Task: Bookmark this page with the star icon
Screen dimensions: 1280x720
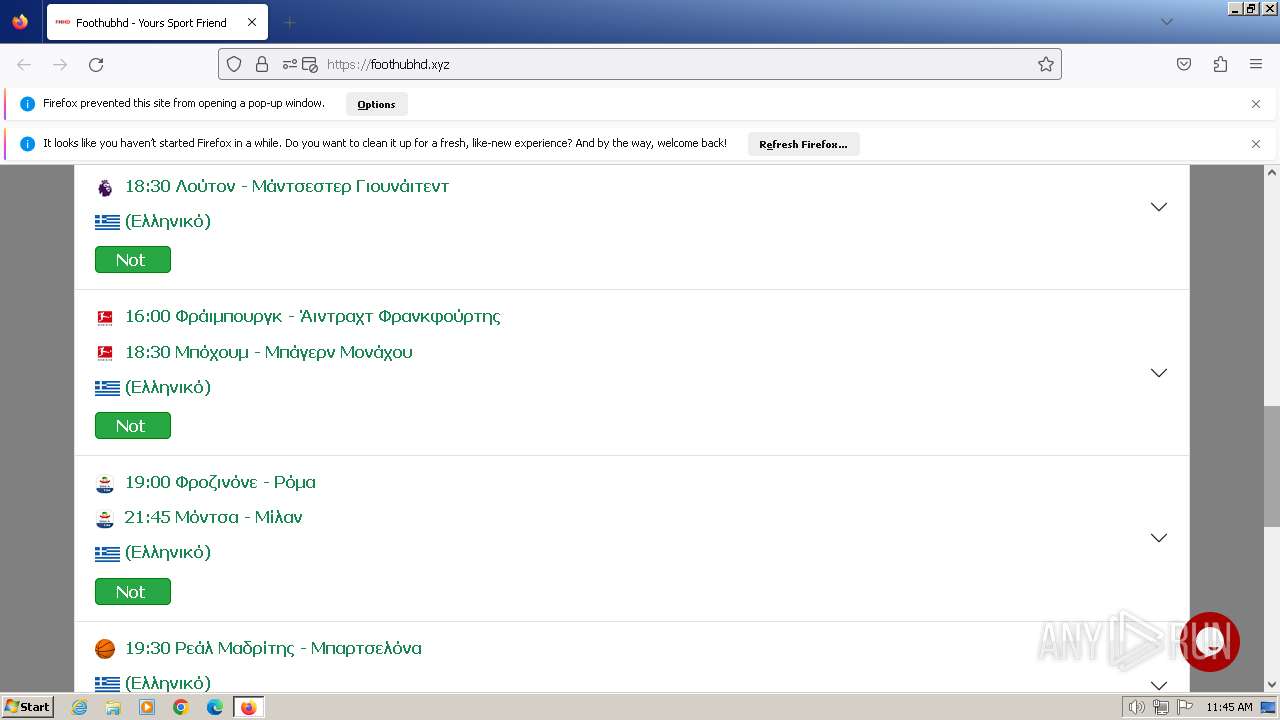Action: point(1046,64)
